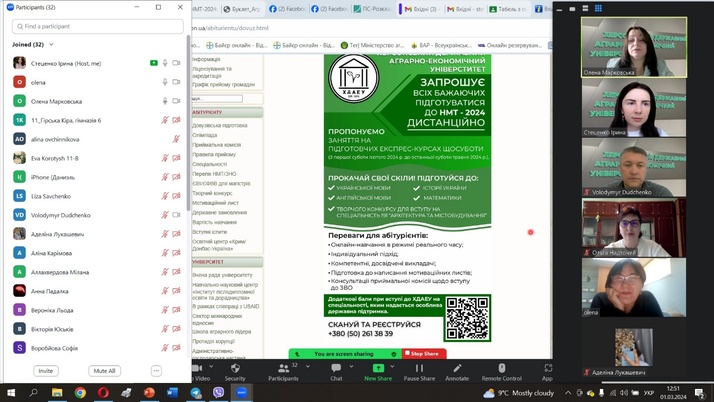Open Viber from the taskbar
714x402 pixels.
click(219, 392)
